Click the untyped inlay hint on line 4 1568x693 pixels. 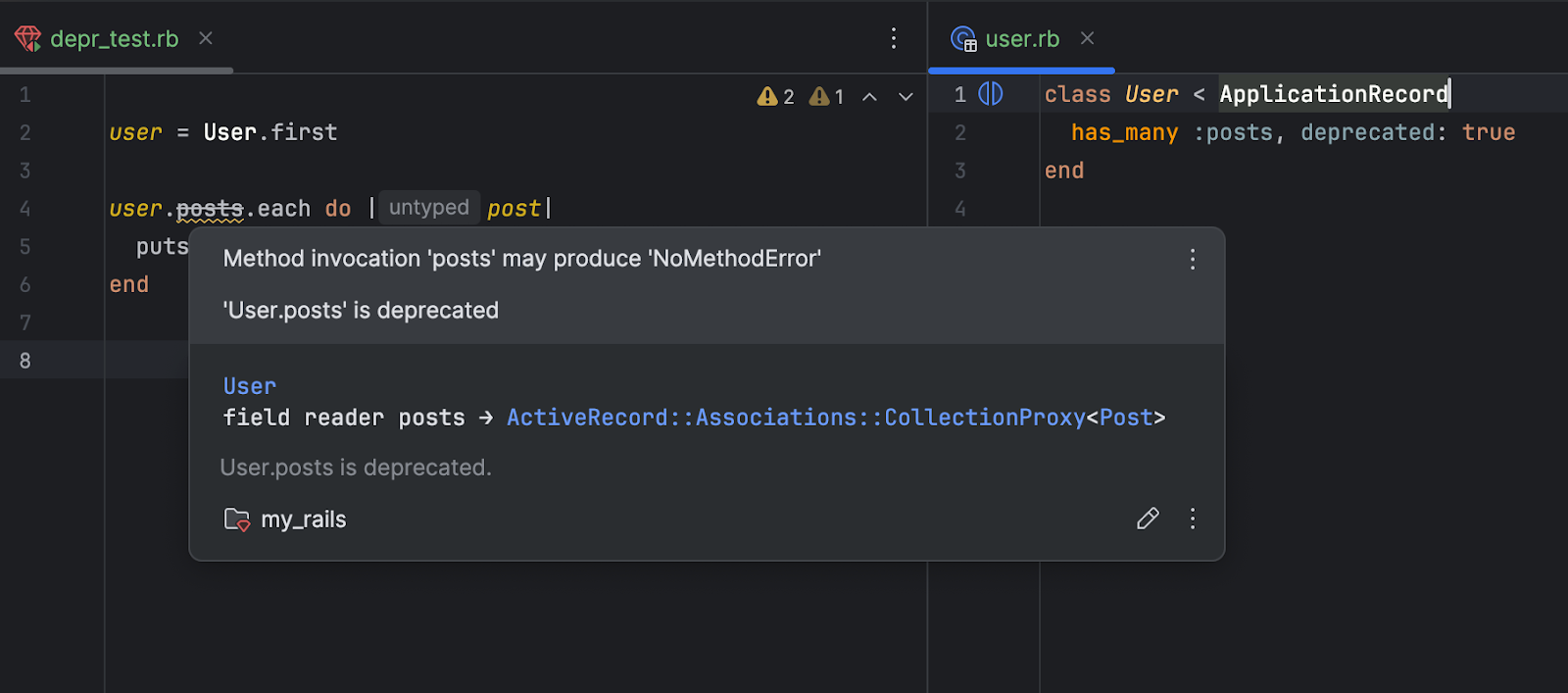click(x=428, y=208)
